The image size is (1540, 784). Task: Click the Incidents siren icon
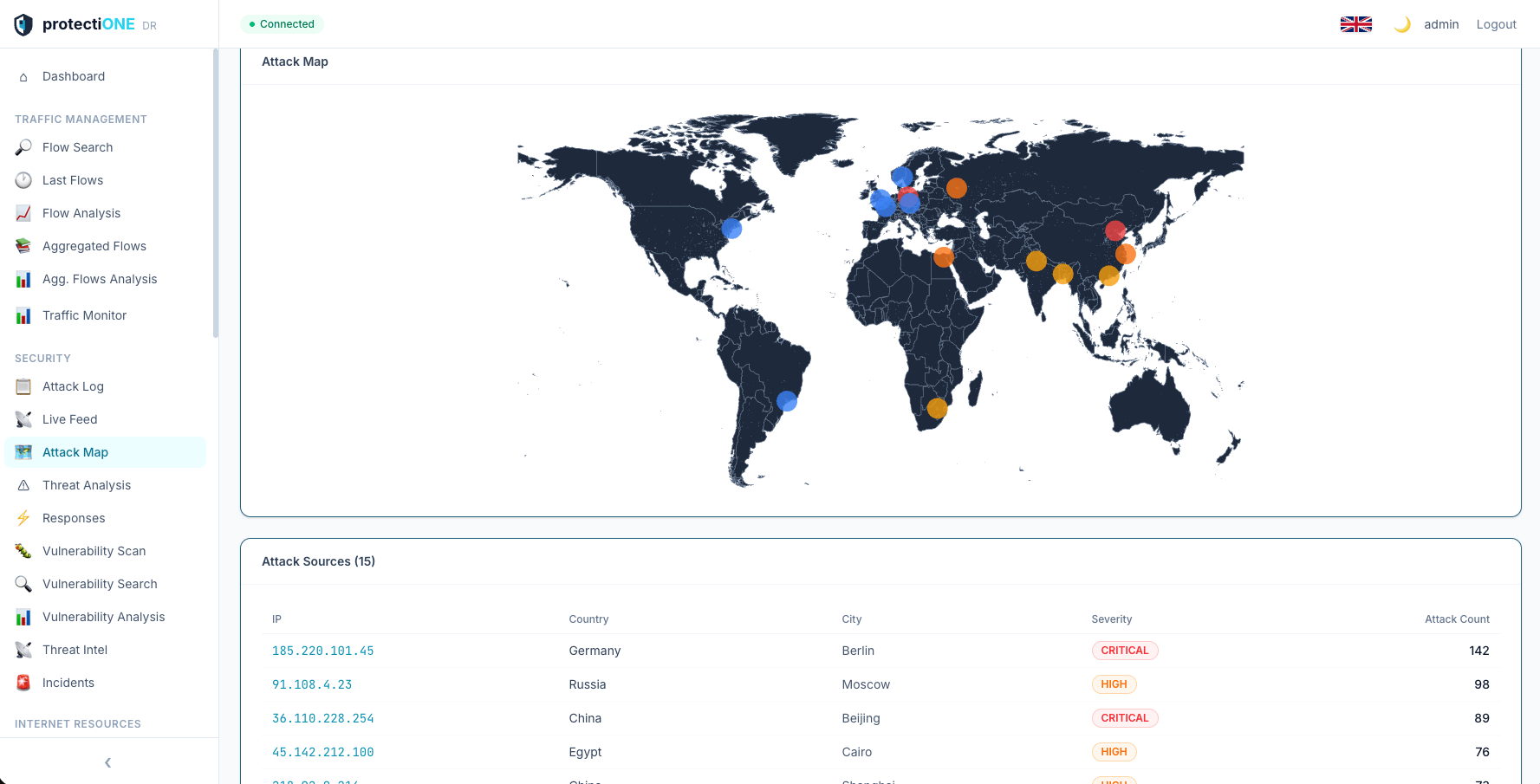(x=23, y=683)
